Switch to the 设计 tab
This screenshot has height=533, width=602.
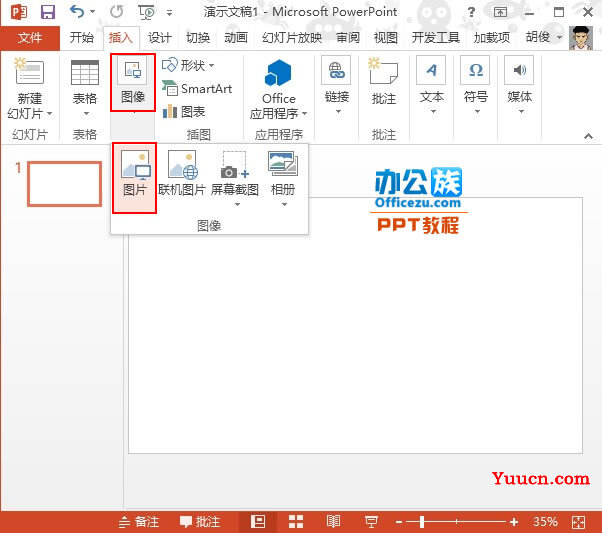pos(160,38)
